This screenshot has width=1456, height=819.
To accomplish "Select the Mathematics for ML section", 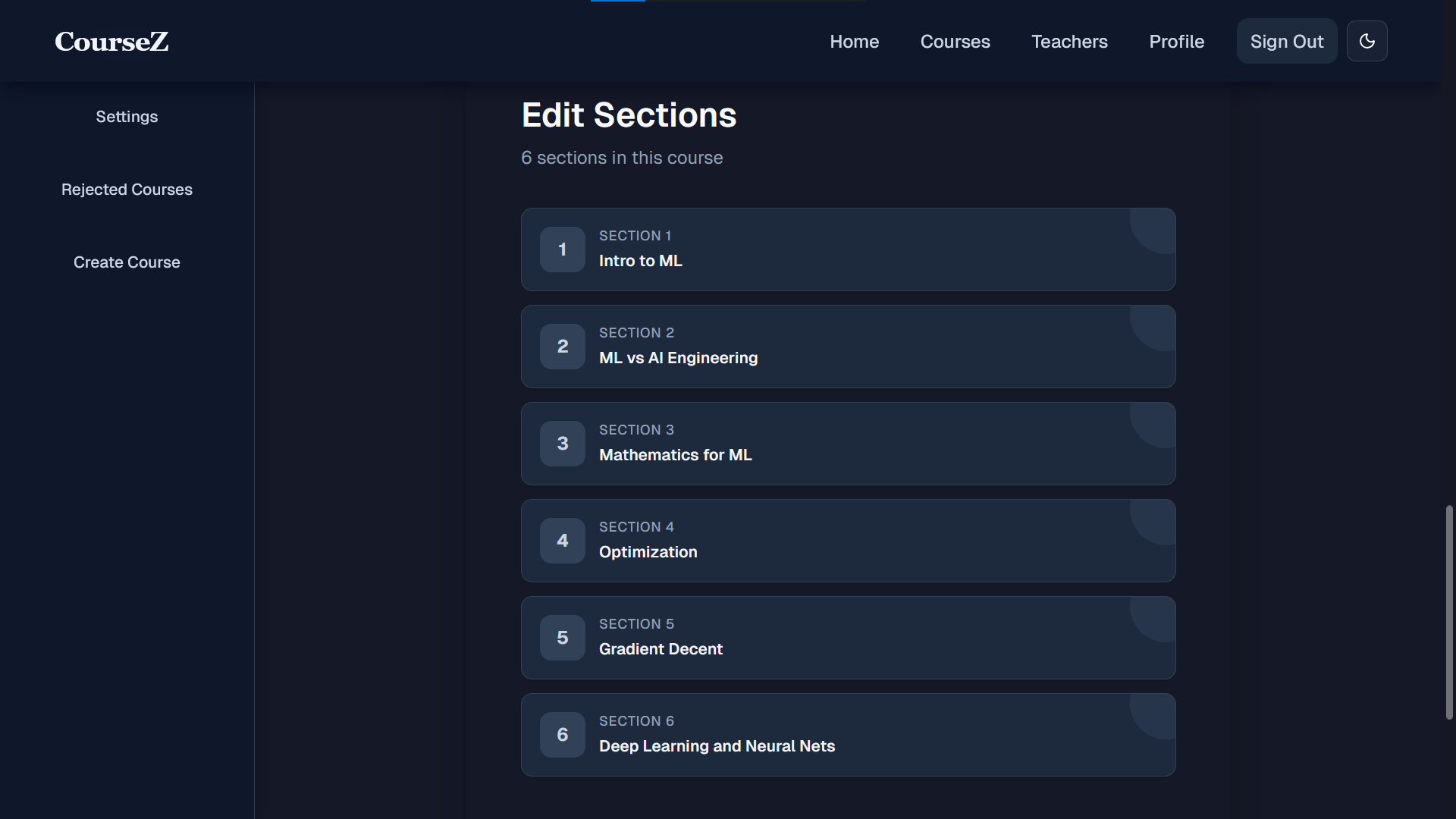I will pyautogui.click(x=848, y=444).
